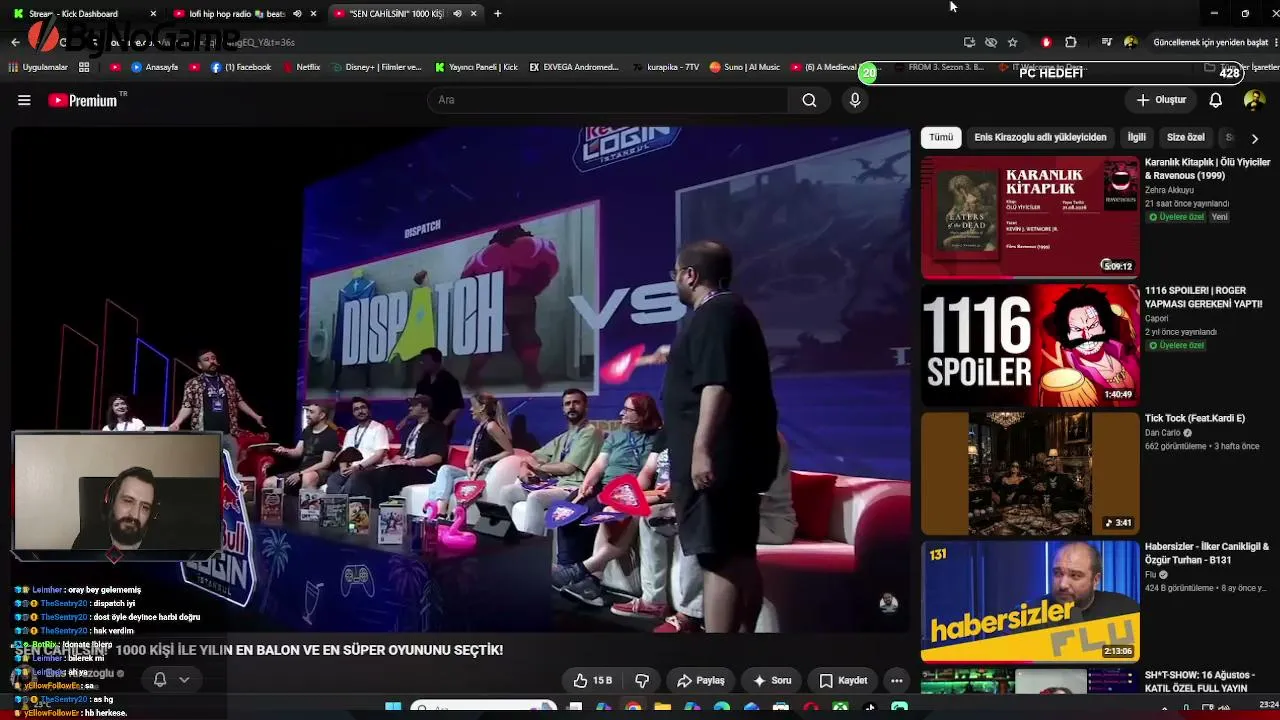Open the Habersizler B131 video thumbnail
This screenshot has height=720, width=1280.
(x=1030, y=601)
